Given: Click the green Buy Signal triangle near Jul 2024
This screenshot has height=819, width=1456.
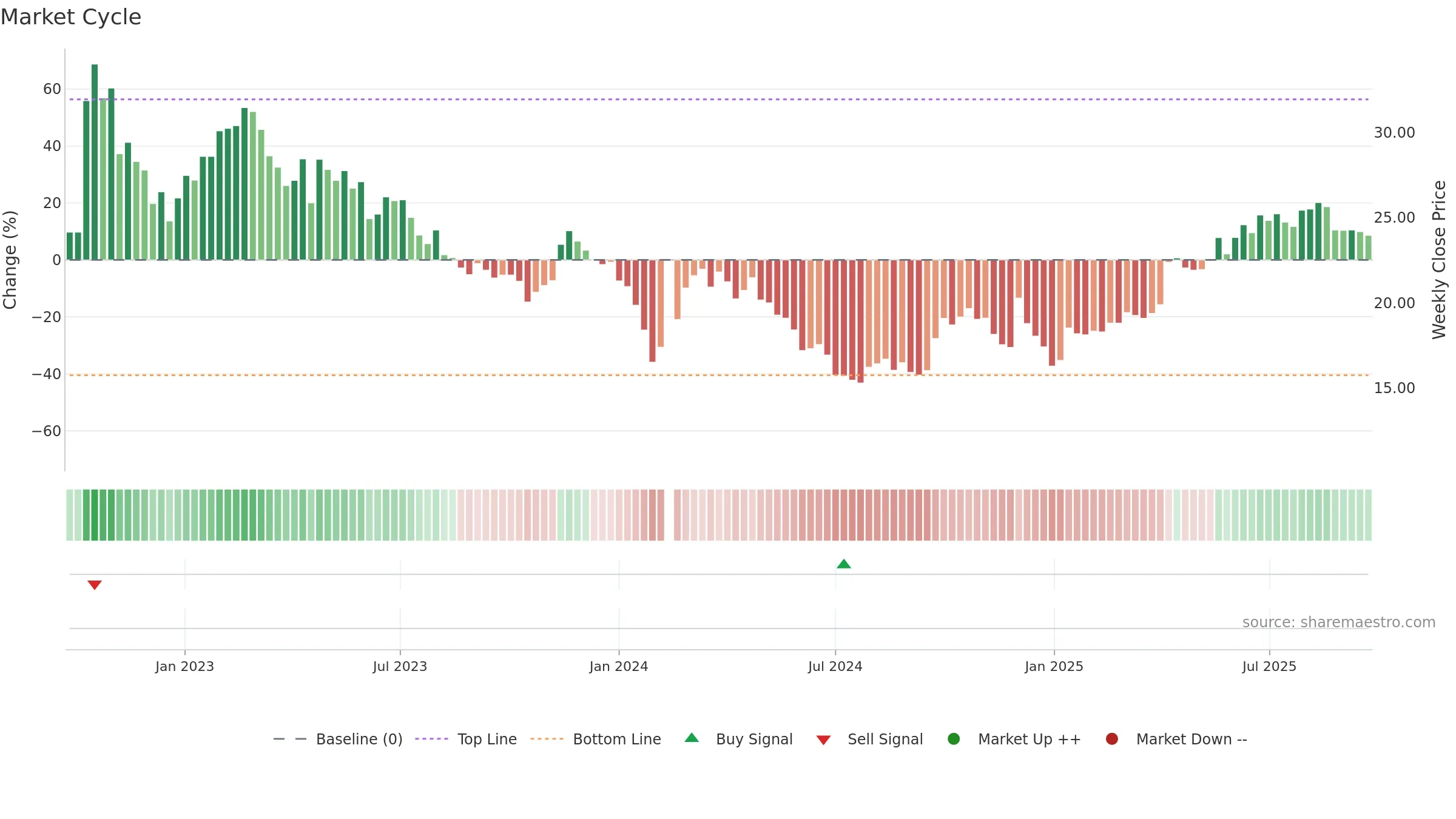Looking at the screenshot, I should tap(843, 564).
